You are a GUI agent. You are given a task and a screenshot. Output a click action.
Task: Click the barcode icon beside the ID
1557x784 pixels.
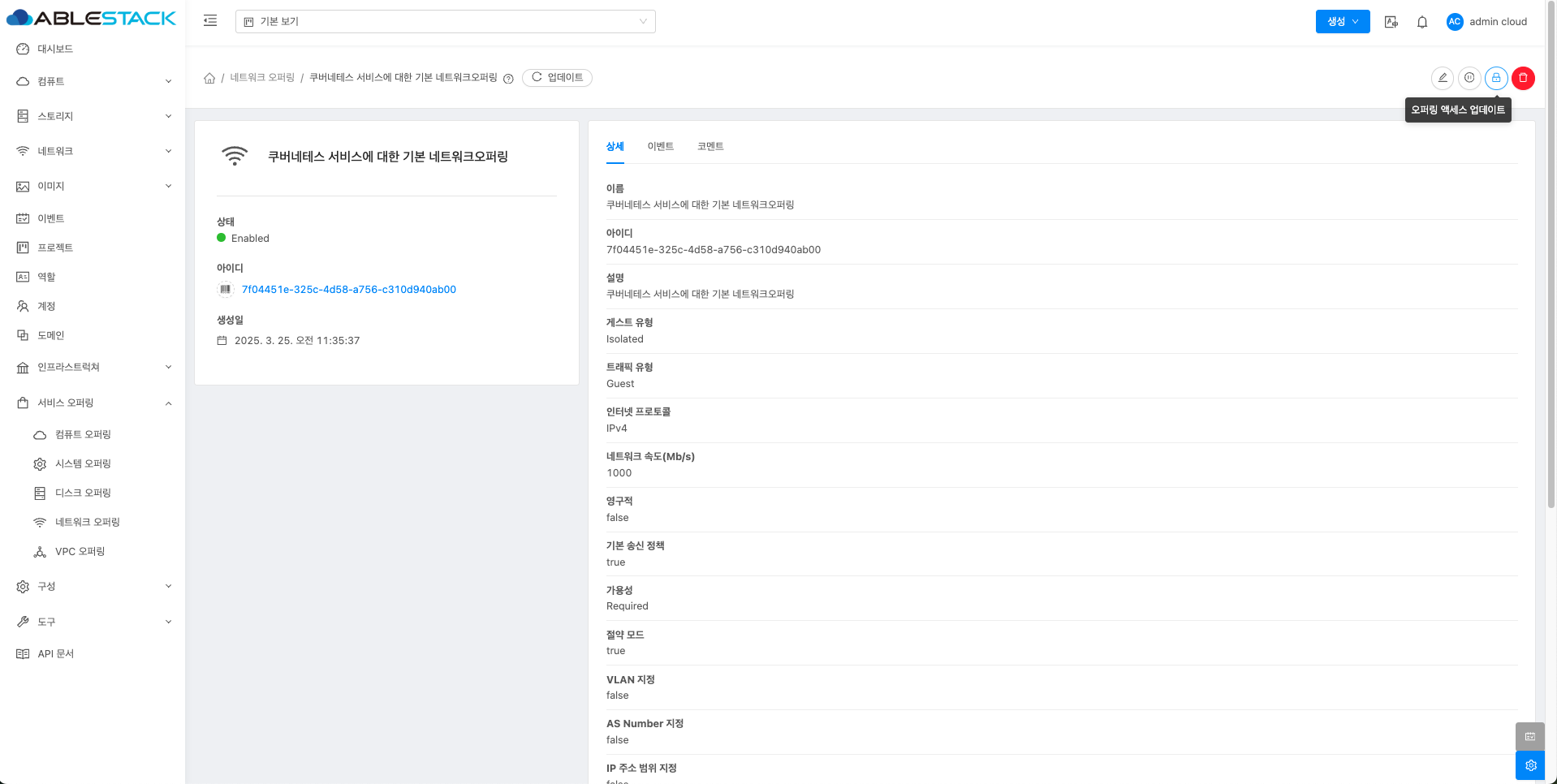226,289
